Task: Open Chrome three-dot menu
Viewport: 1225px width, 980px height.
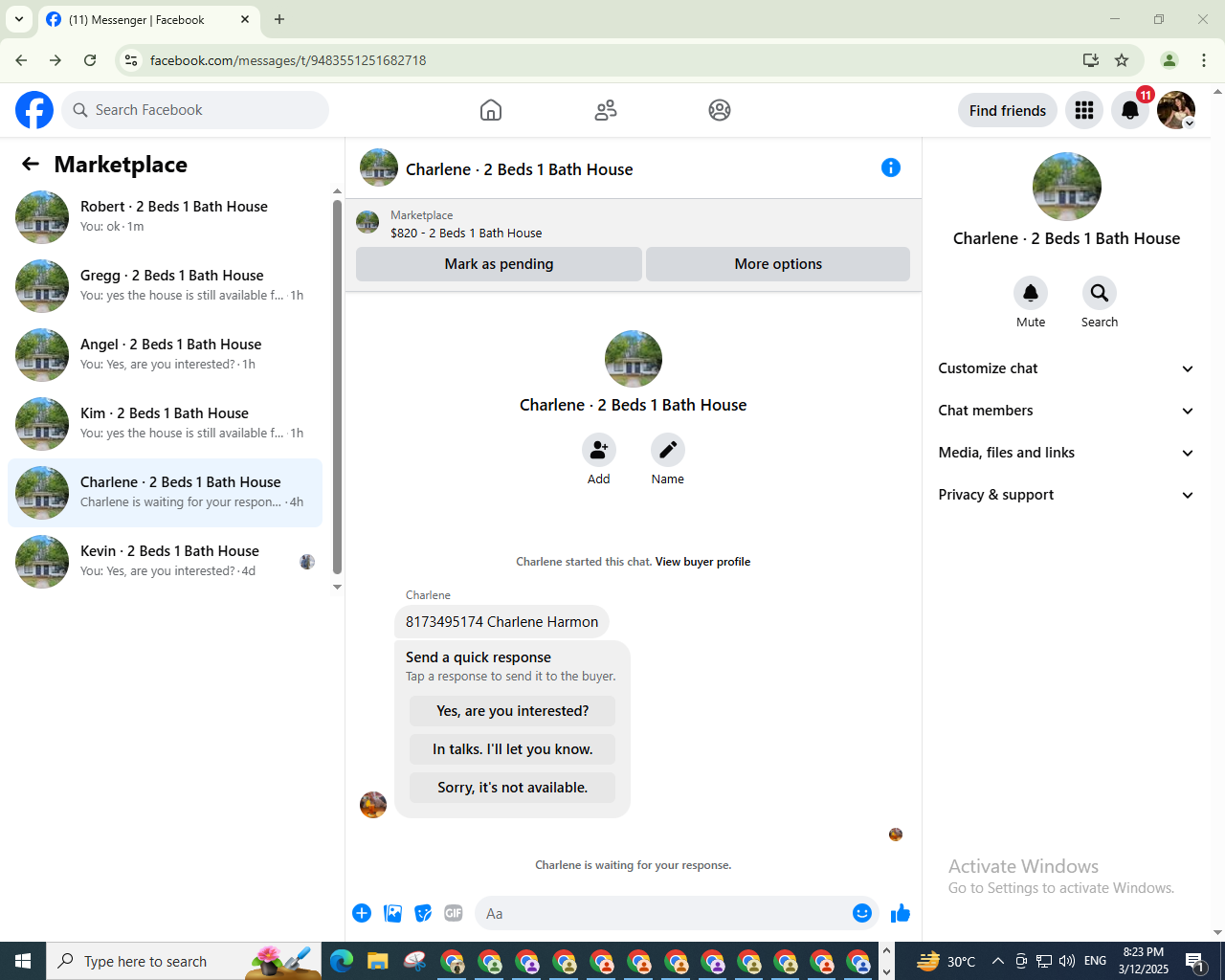Action: point(1204,60)
